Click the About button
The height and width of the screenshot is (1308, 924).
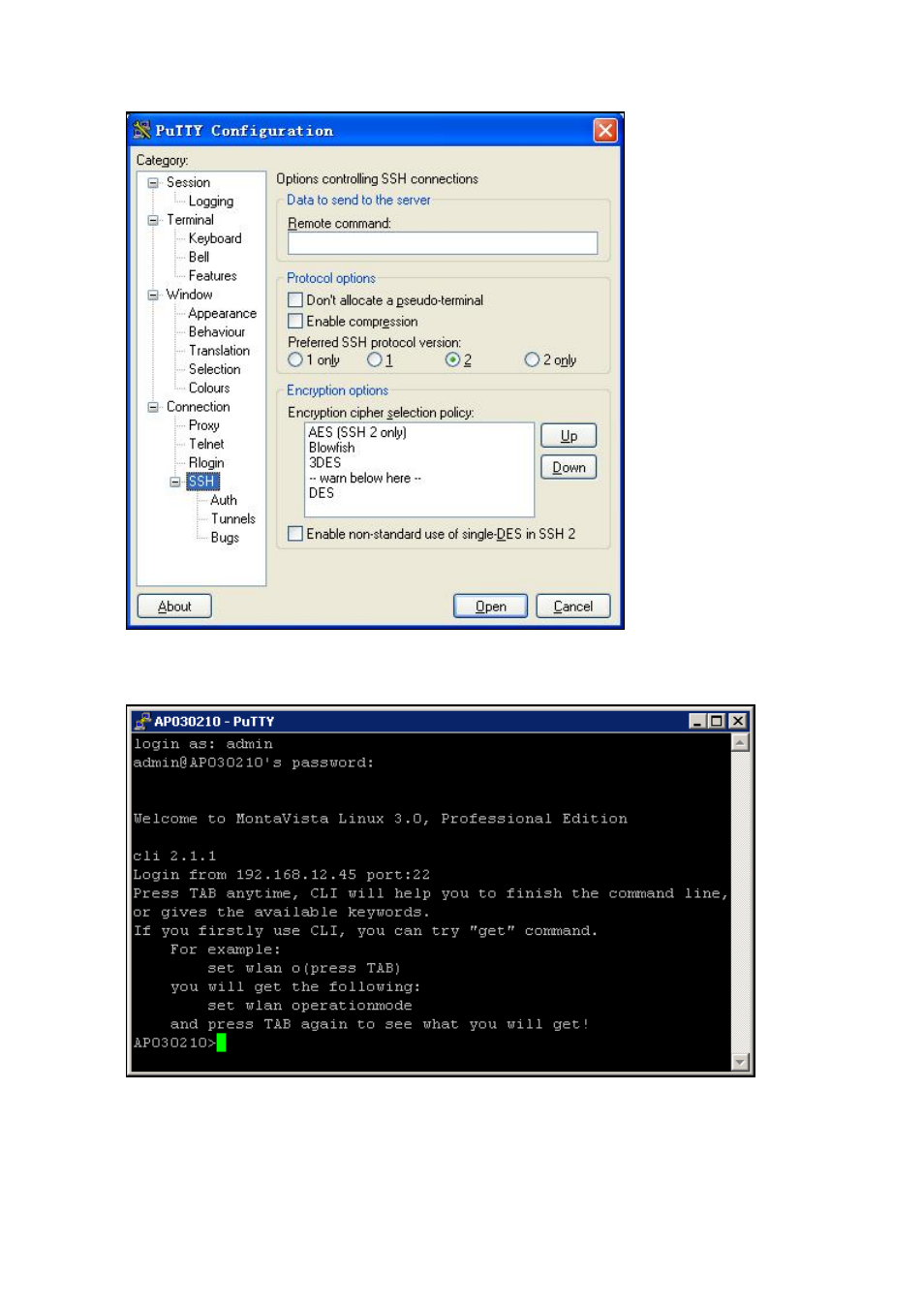pyautogui.click(x=174, y=607)
